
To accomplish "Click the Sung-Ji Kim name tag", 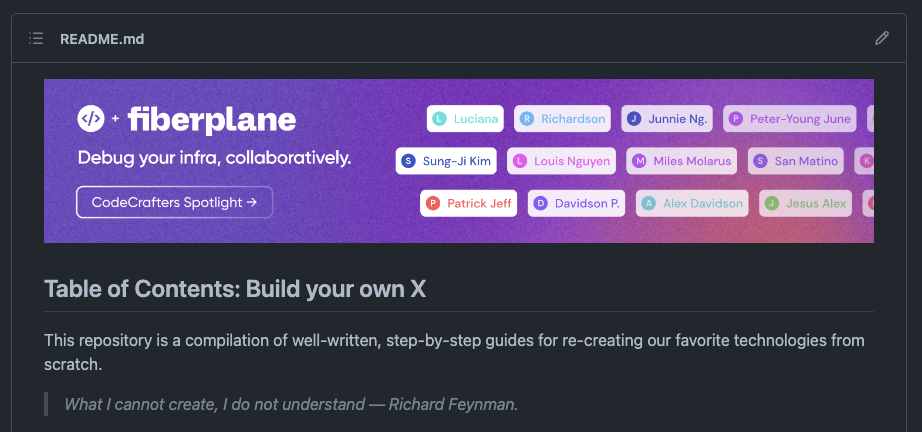I will tap(446, 161).
